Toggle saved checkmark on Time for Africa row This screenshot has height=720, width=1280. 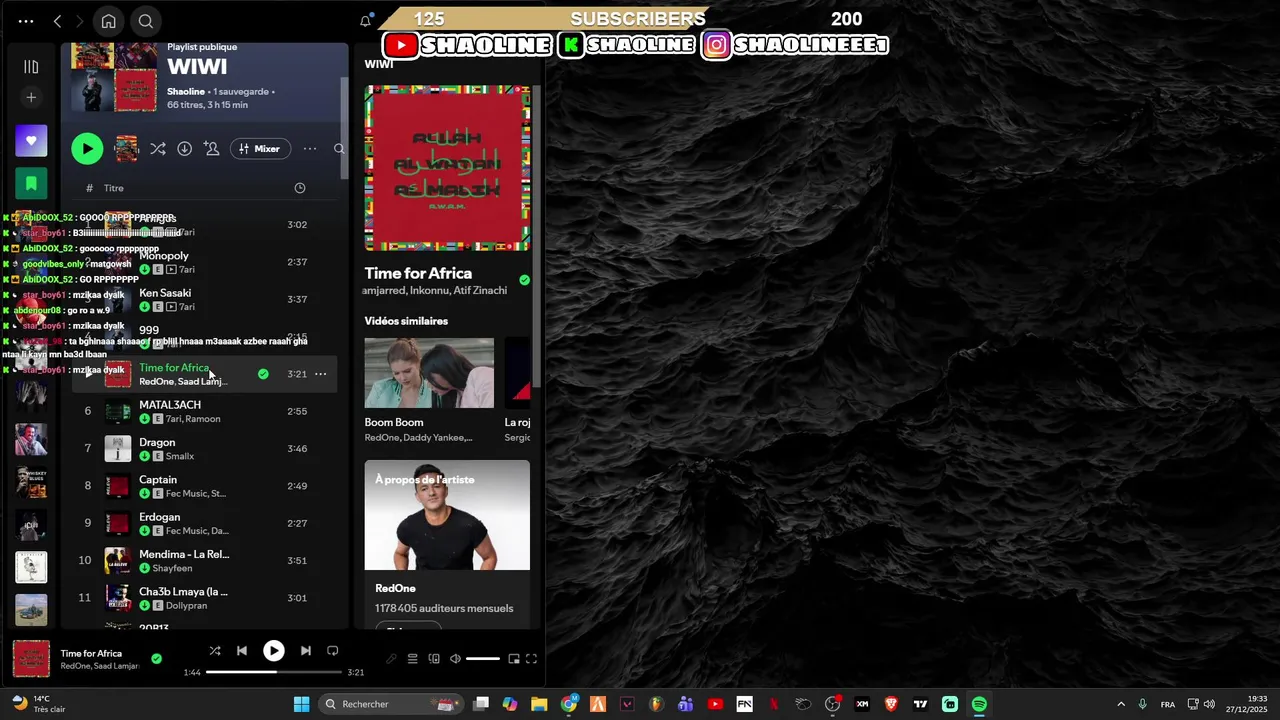pos(263,374)
